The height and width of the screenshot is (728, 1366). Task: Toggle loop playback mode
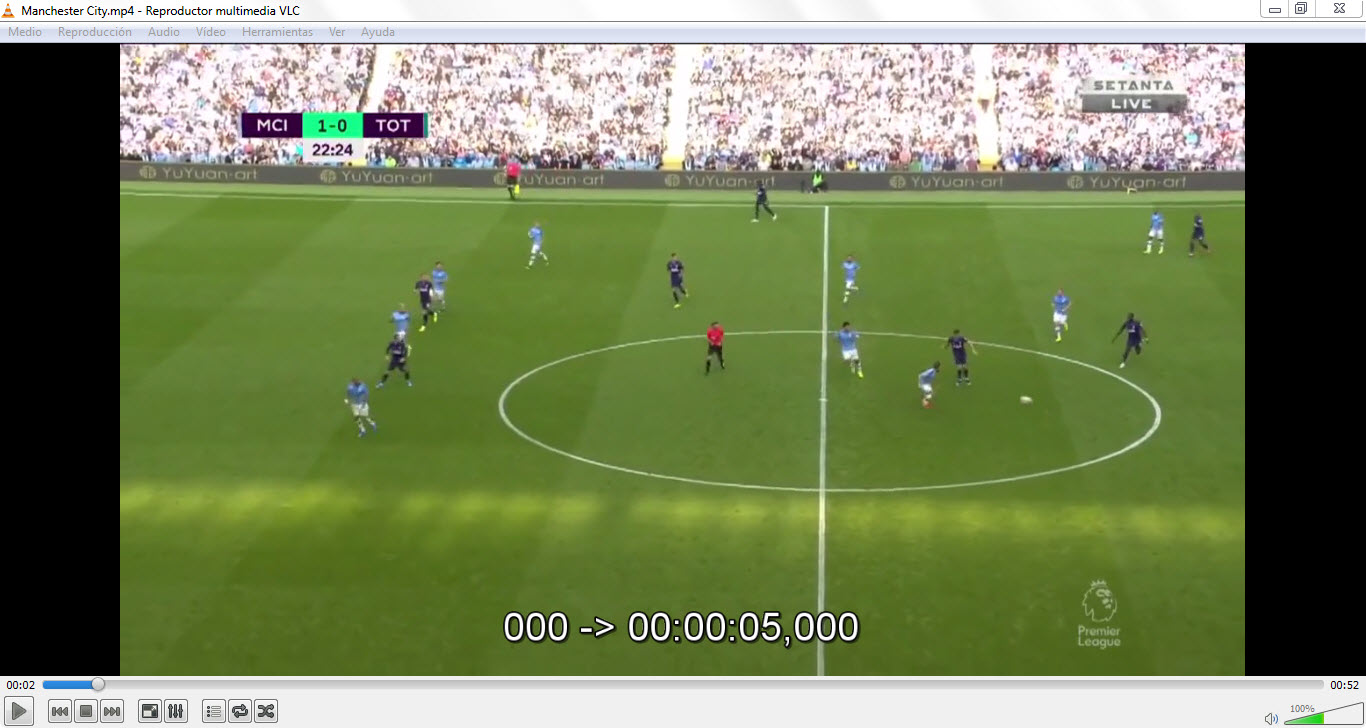pyautogui.click(x=240, y=711)
